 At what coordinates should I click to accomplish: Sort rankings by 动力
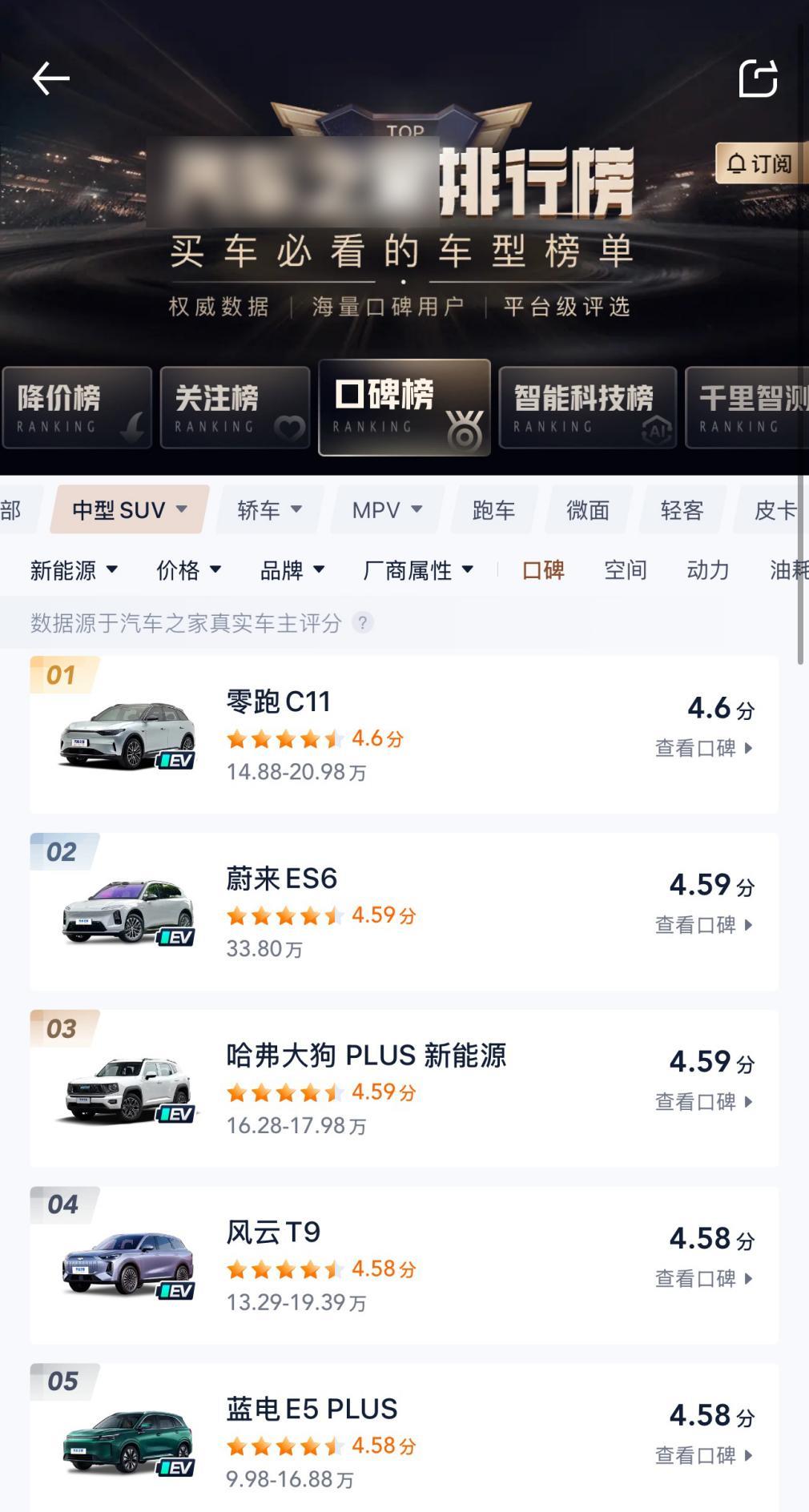(x=708, y=570)
